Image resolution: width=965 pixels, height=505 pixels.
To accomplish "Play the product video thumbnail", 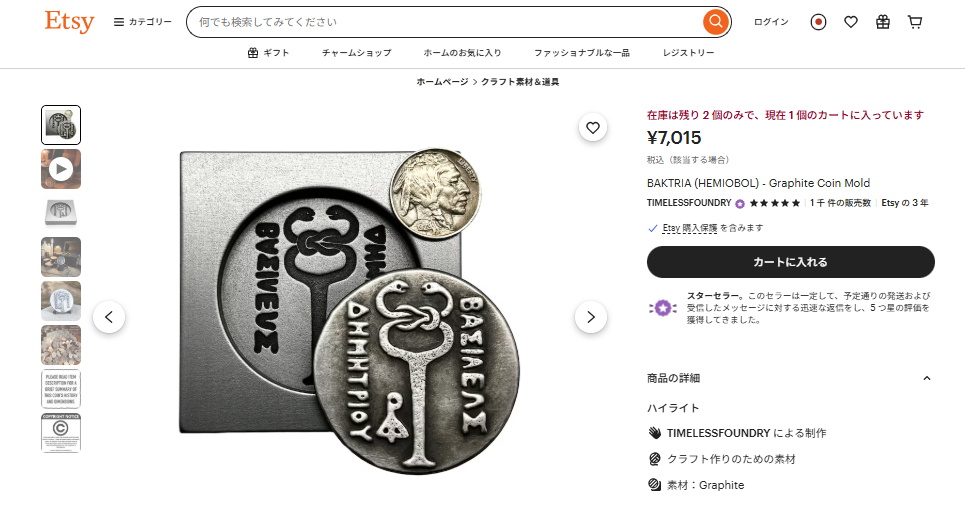I will click(61, 169).
